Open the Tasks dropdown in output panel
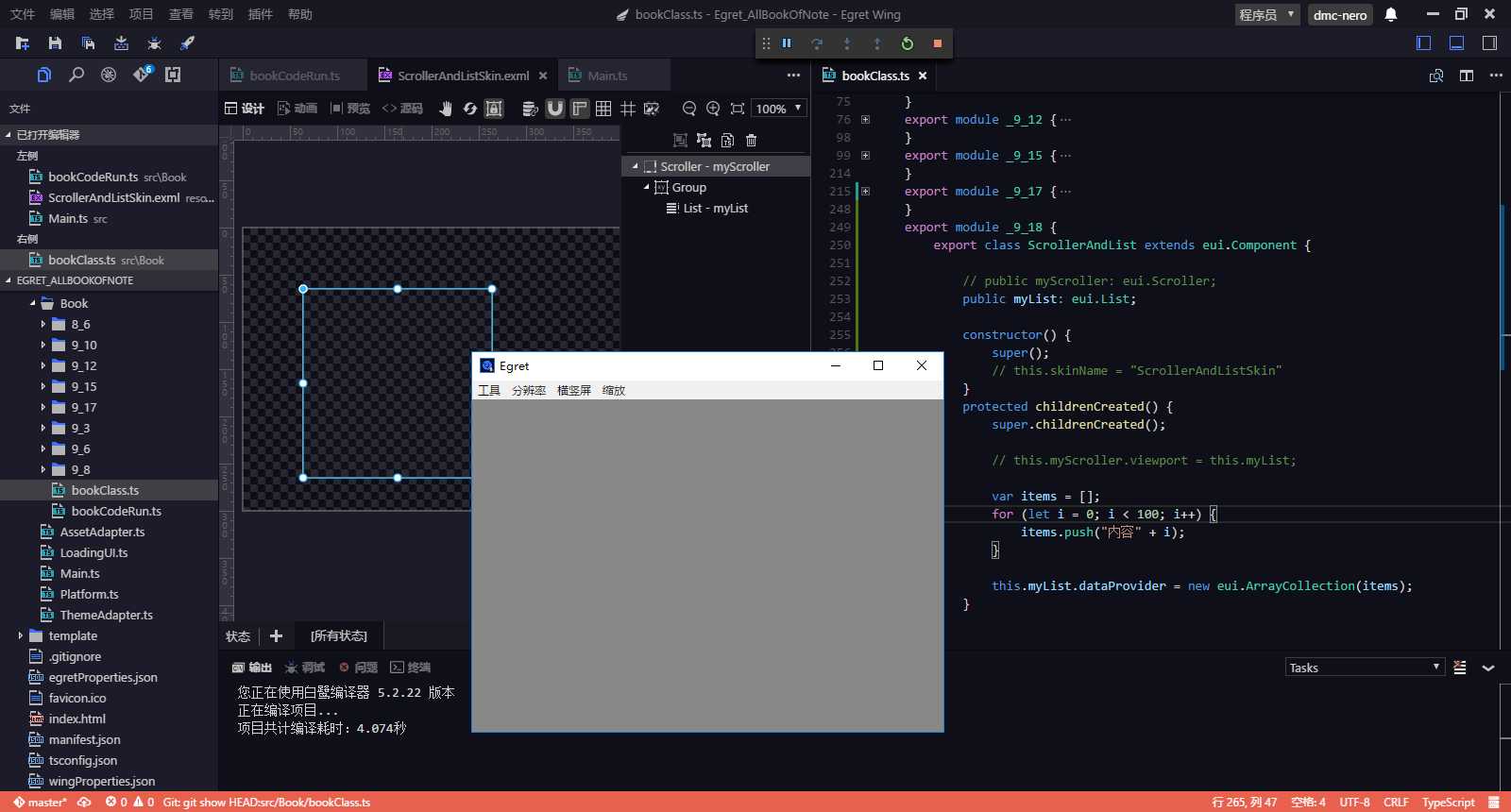Image resolution: width=1511 pixels, height=812 pixels. pos(1365,668)
